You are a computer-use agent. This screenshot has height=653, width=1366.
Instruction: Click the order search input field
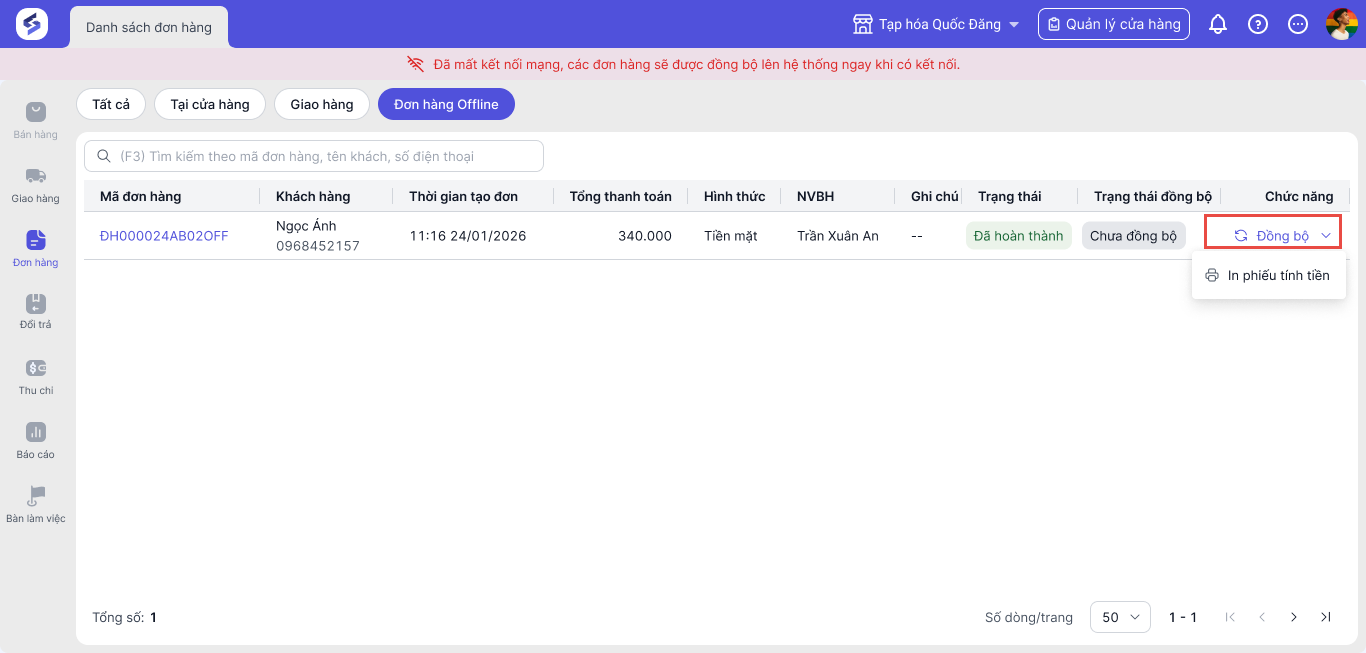coord(314,156)
